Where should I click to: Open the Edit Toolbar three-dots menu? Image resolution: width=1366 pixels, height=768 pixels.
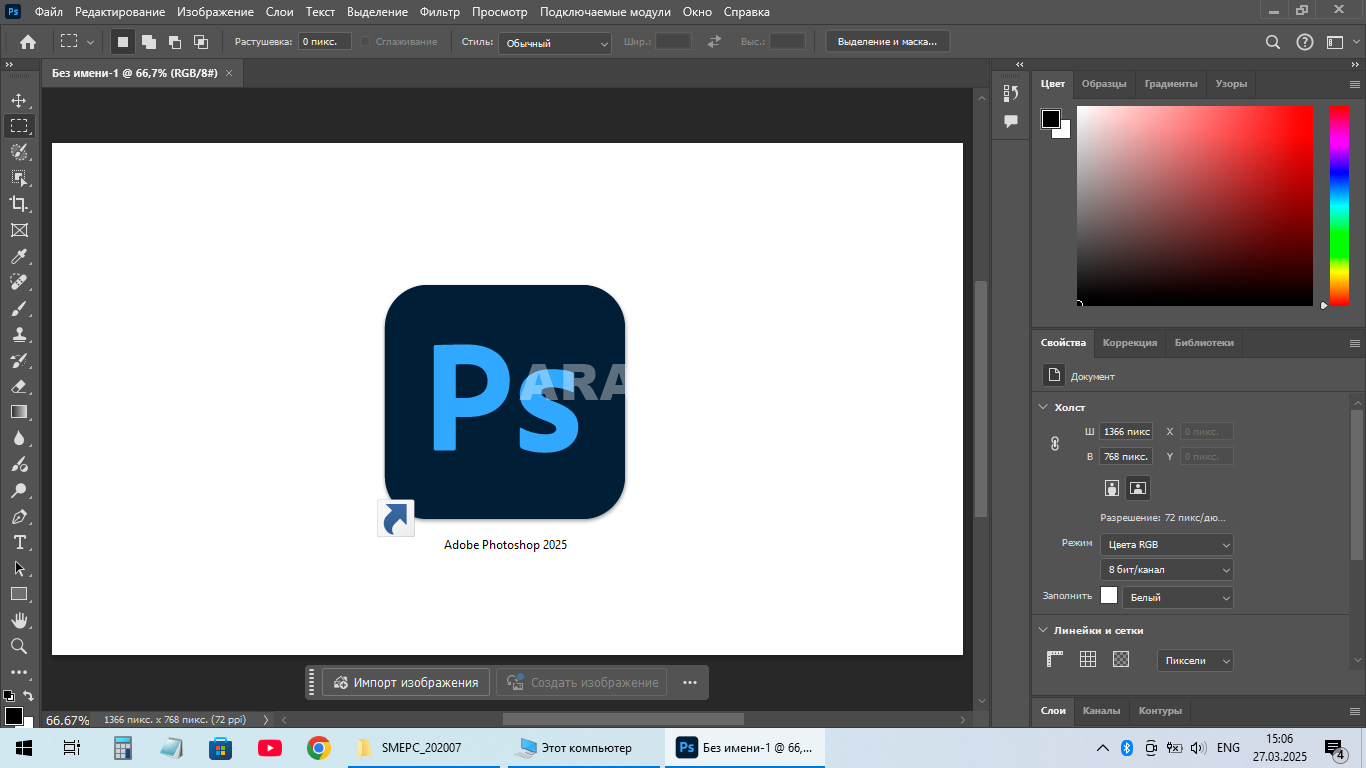tap(19, 673)
